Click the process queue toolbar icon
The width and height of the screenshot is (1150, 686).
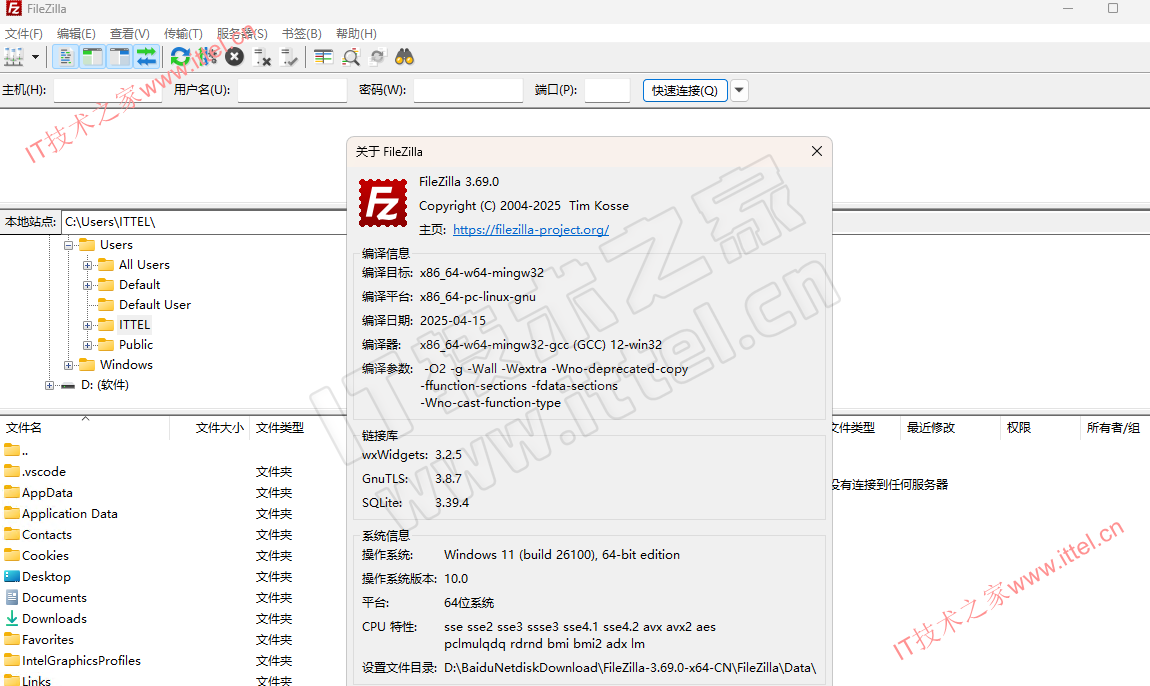tap(208, 57)
